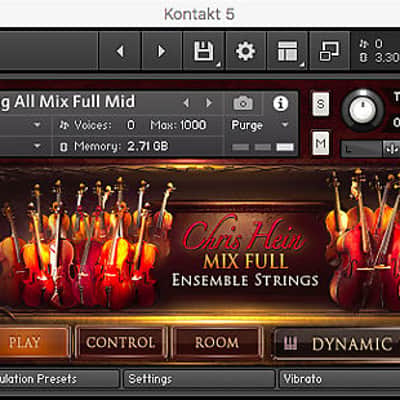Switch to the CONTROL tab
This screenshot has height=400, width=400.
[x=121, y=342]
